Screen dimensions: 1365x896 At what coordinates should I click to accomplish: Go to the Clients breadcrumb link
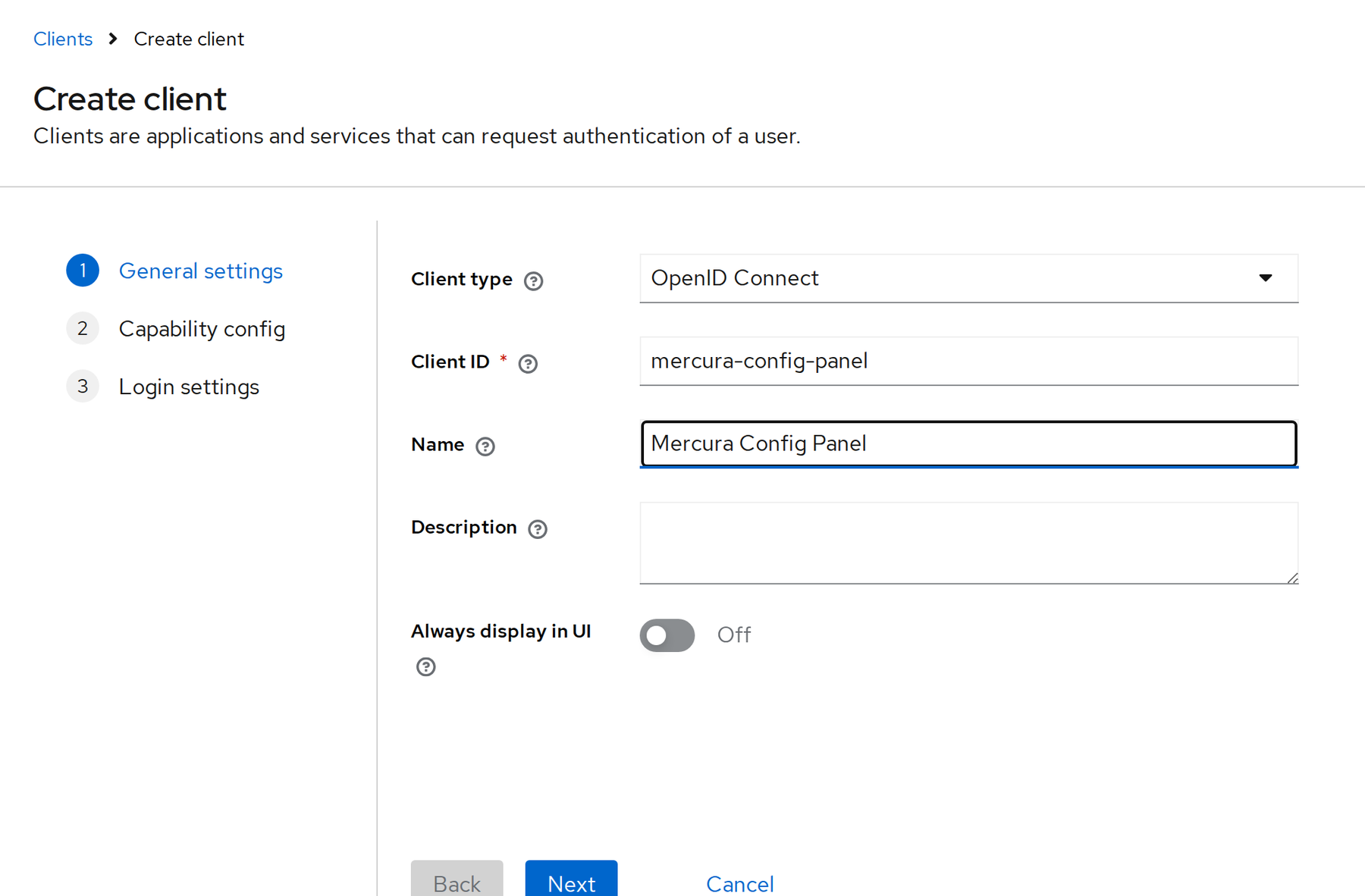[x=63, y=39]
